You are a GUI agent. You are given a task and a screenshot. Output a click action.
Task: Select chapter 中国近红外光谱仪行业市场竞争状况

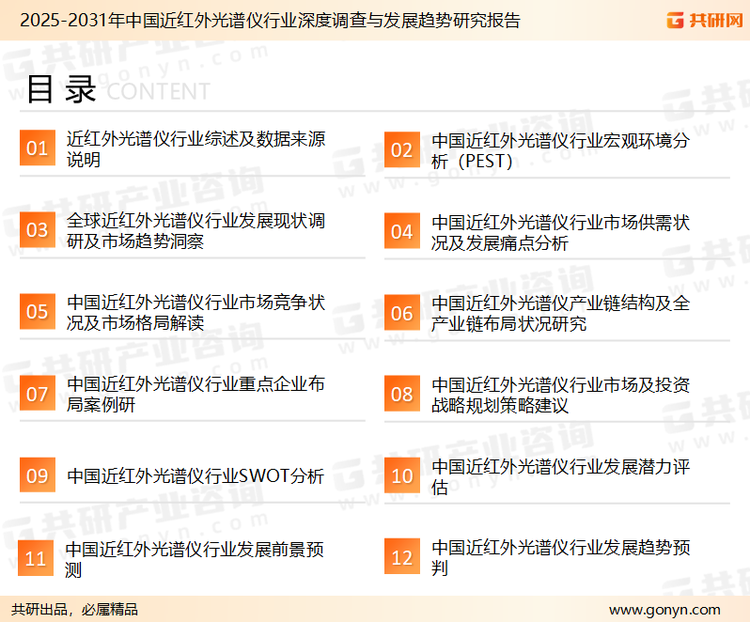coord(196,312)
